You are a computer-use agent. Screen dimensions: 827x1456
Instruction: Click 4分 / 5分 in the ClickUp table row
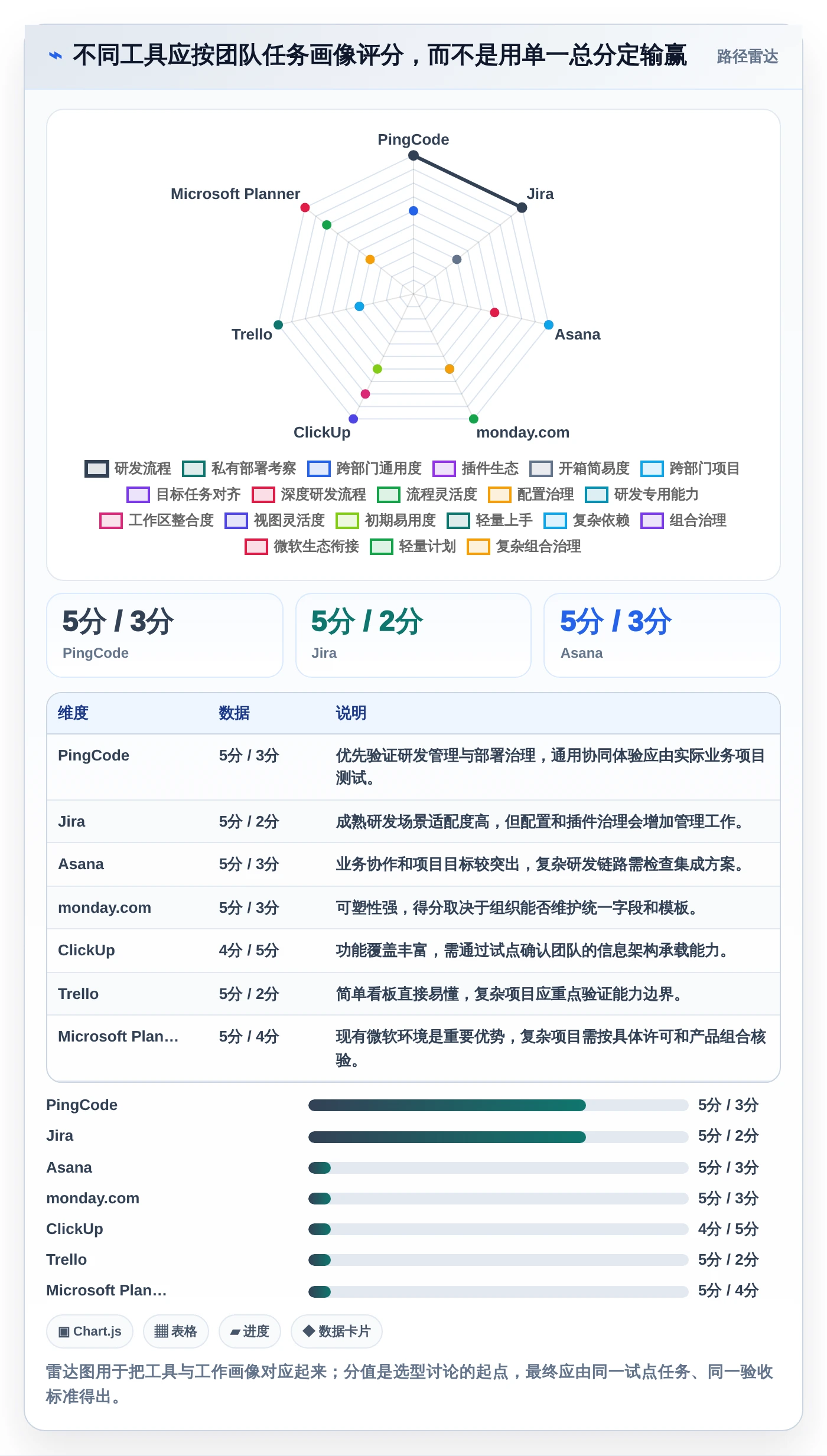point(249,950)
